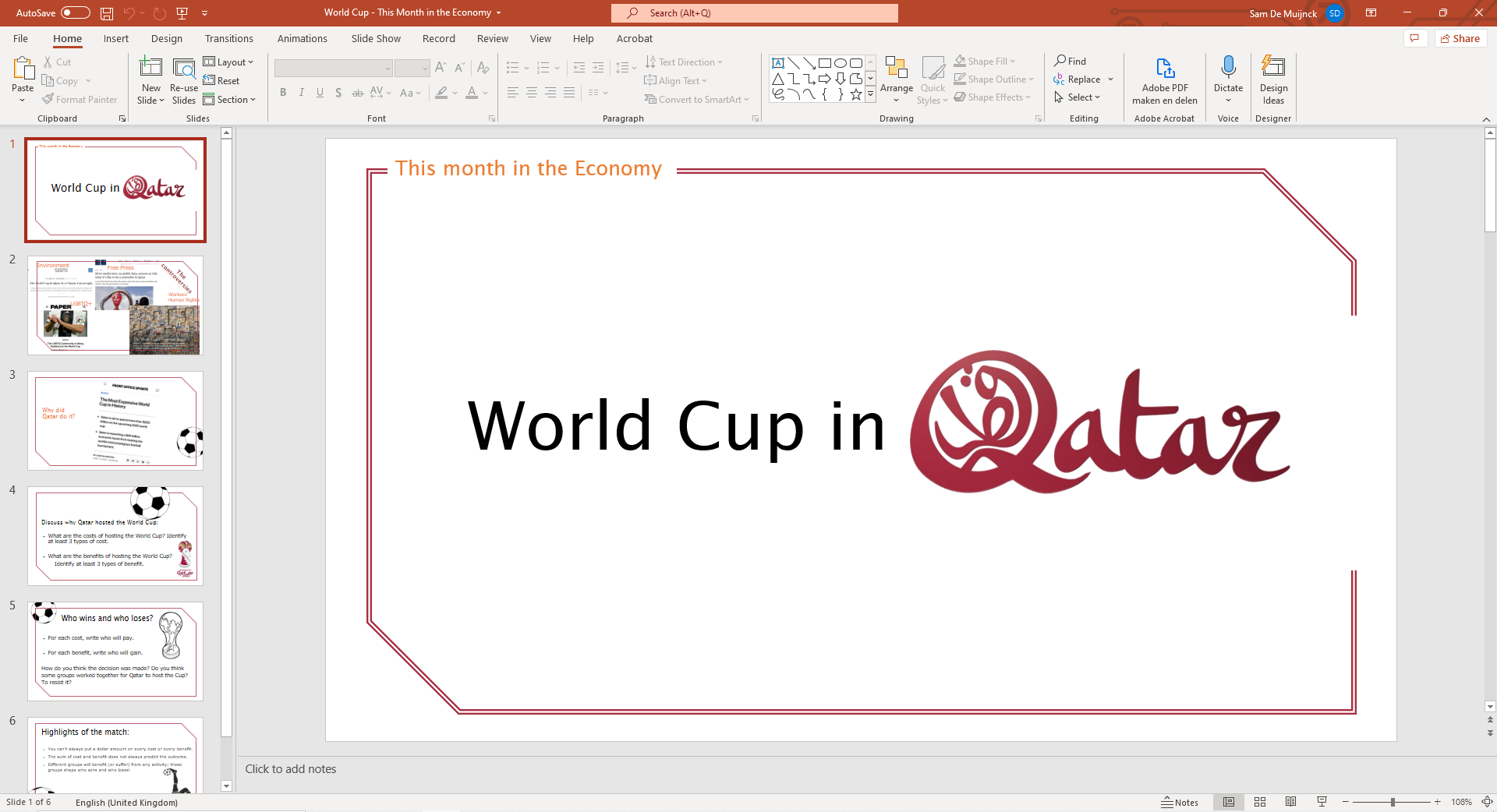1497x812 pixels.
Task: Open the File tab
Action: 21,38
